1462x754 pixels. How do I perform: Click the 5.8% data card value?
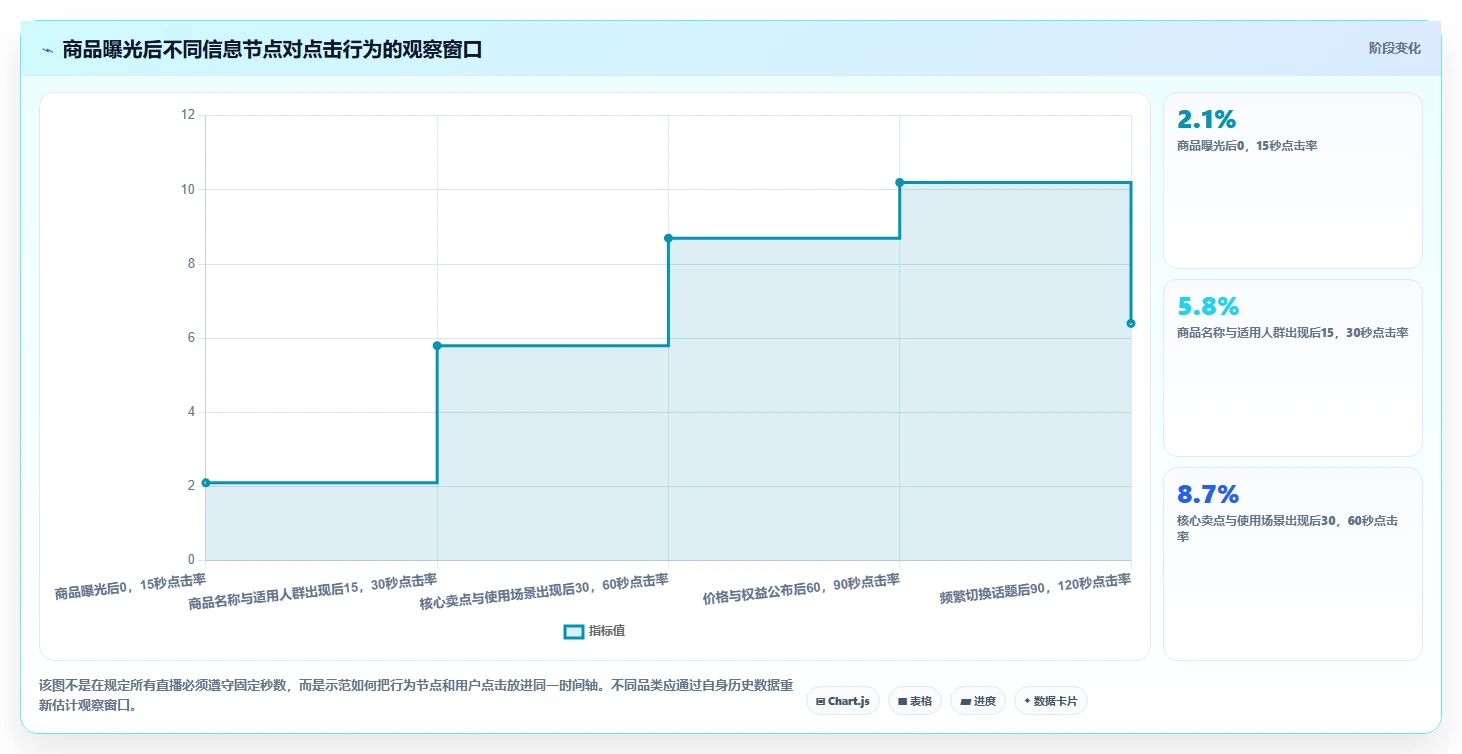click(x=1208, y=306)
